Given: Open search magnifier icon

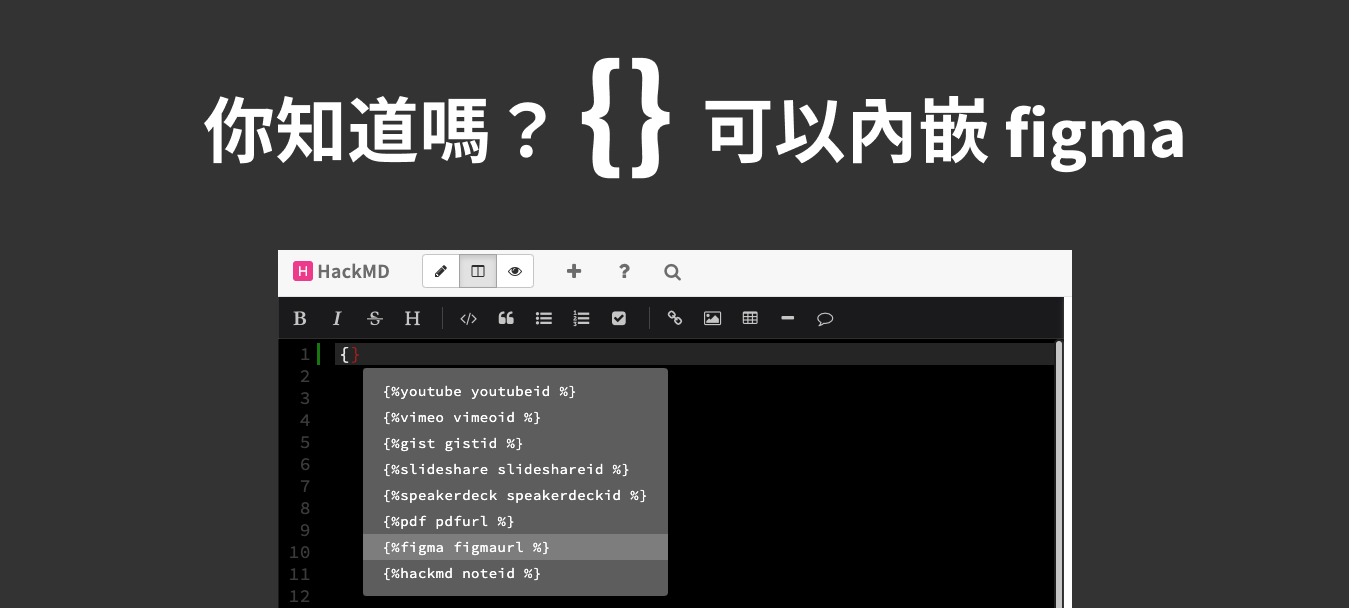Looking at the screenshot, I should point(673,271).
